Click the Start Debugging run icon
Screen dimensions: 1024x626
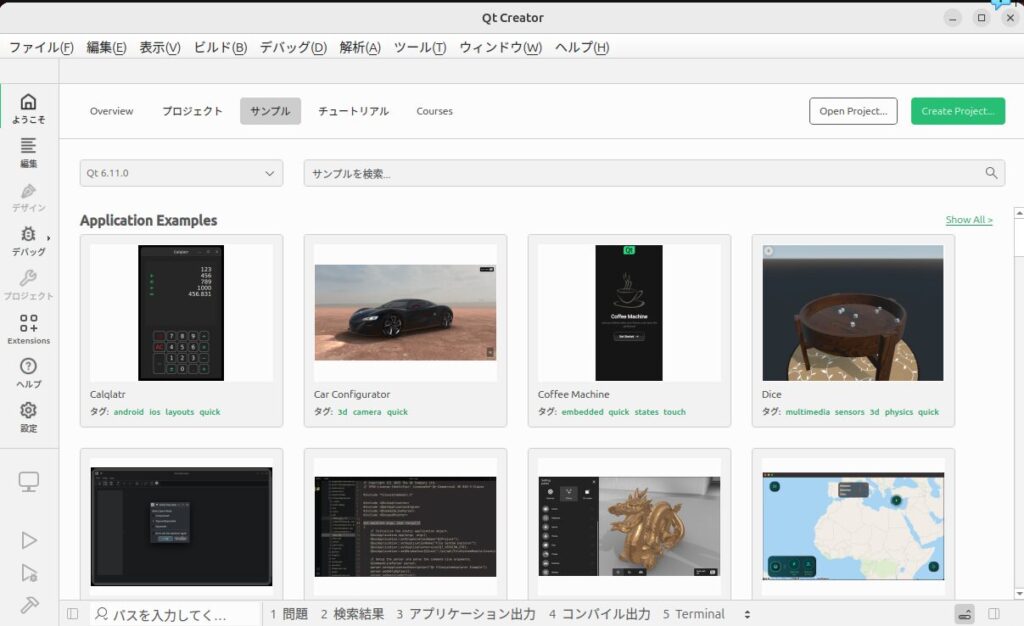[x=29, y=573]
